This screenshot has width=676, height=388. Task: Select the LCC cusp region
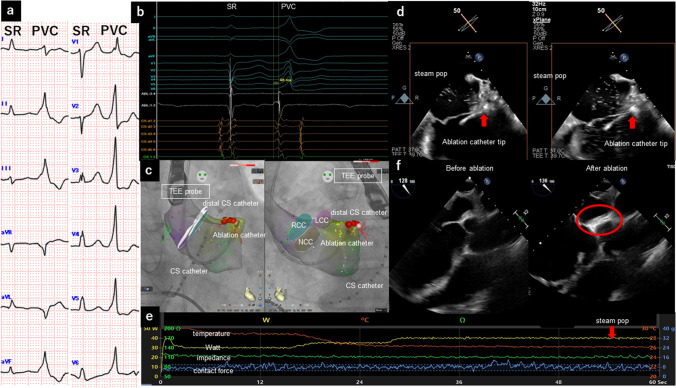coord(322,219)
